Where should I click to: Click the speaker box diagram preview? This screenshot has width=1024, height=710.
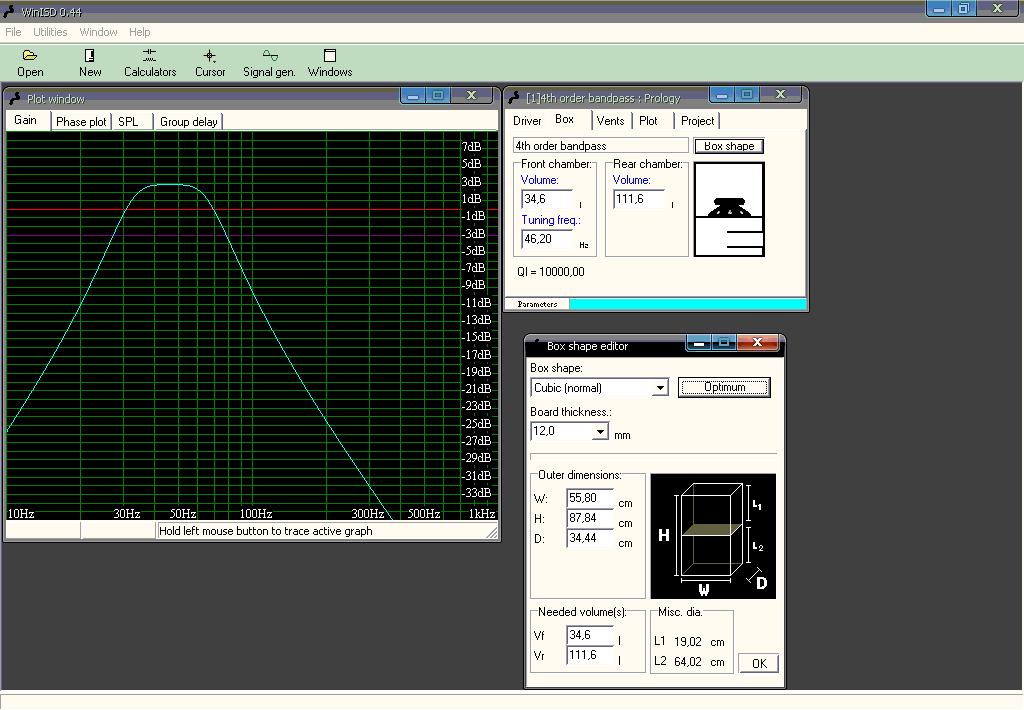pos(729,209)
